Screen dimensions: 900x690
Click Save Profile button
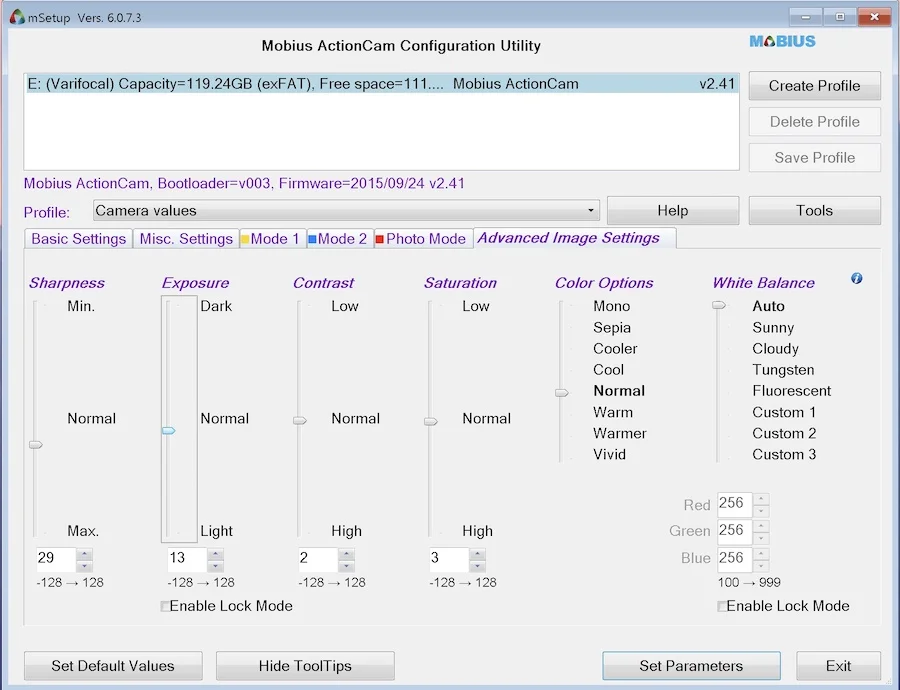pyautogui.click(x=814, y=157)
